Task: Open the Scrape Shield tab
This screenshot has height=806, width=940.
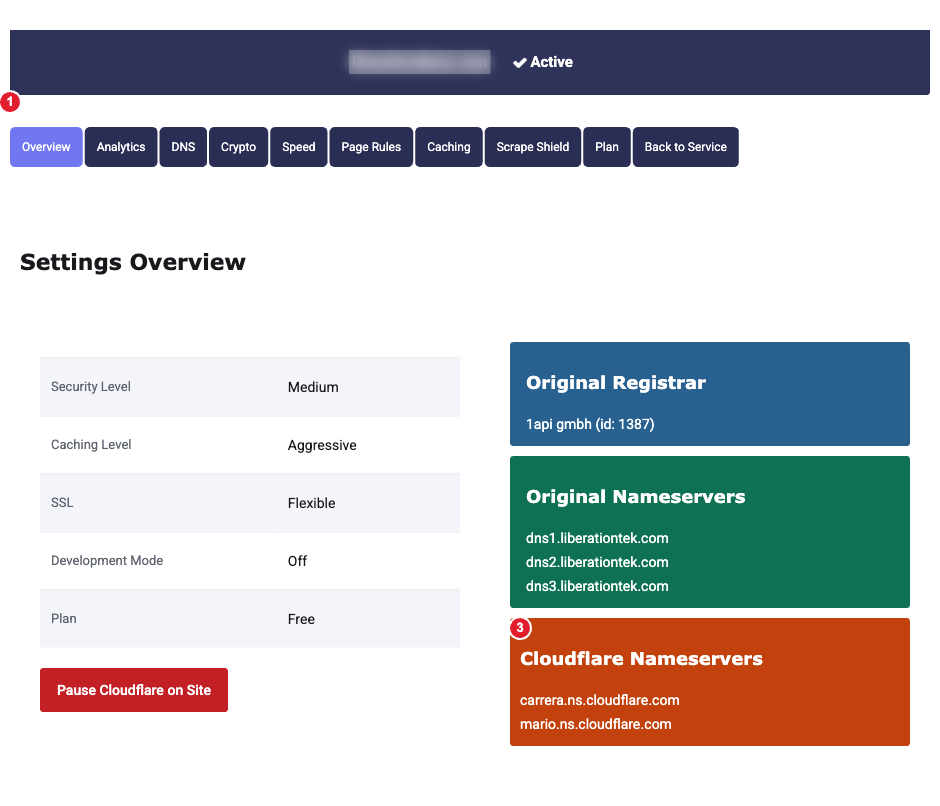Action: 533,147
